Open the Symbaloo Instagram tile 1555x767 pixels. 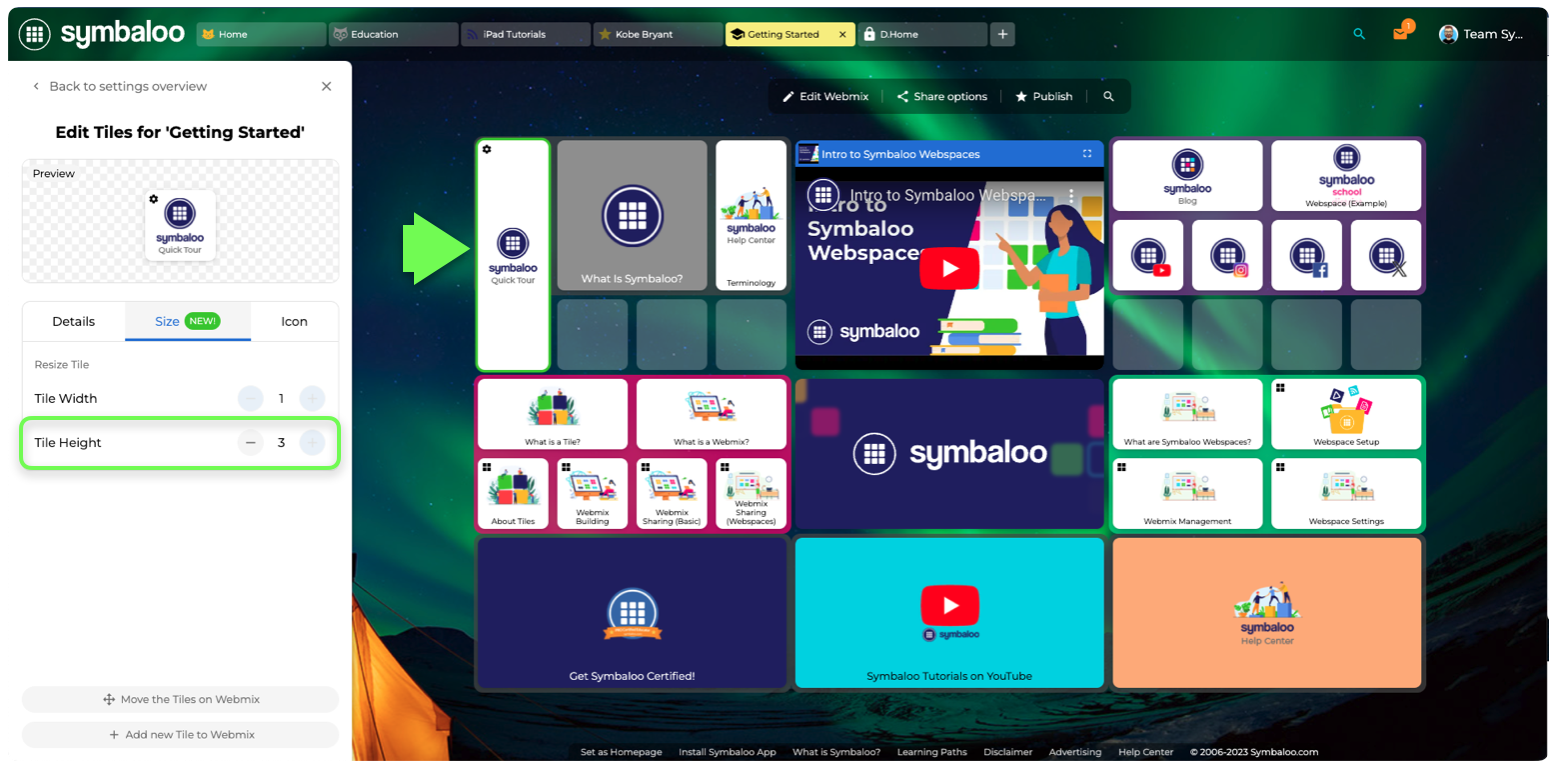pyautogui.click(x=1227, y=255)
